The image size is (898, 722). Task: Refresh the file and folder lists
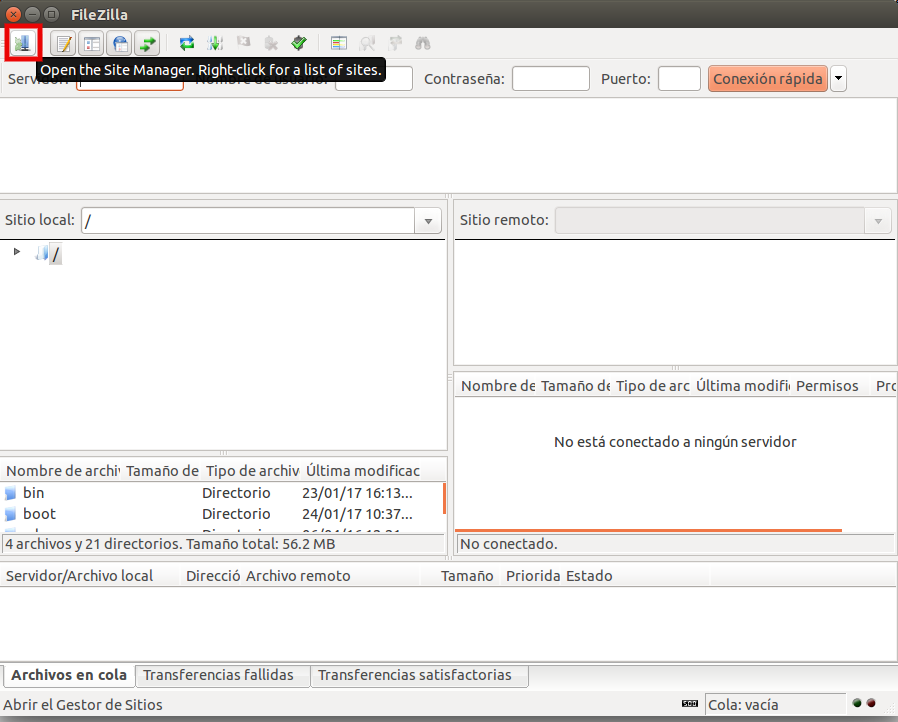click(x=187, y=43)
